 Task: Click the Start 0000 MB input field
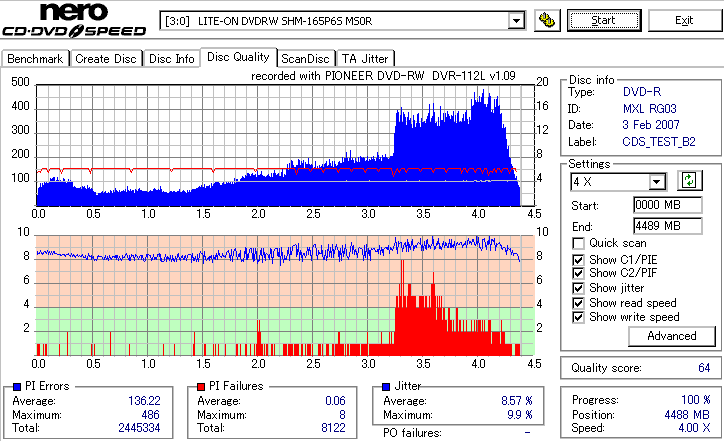click(668, 205)
